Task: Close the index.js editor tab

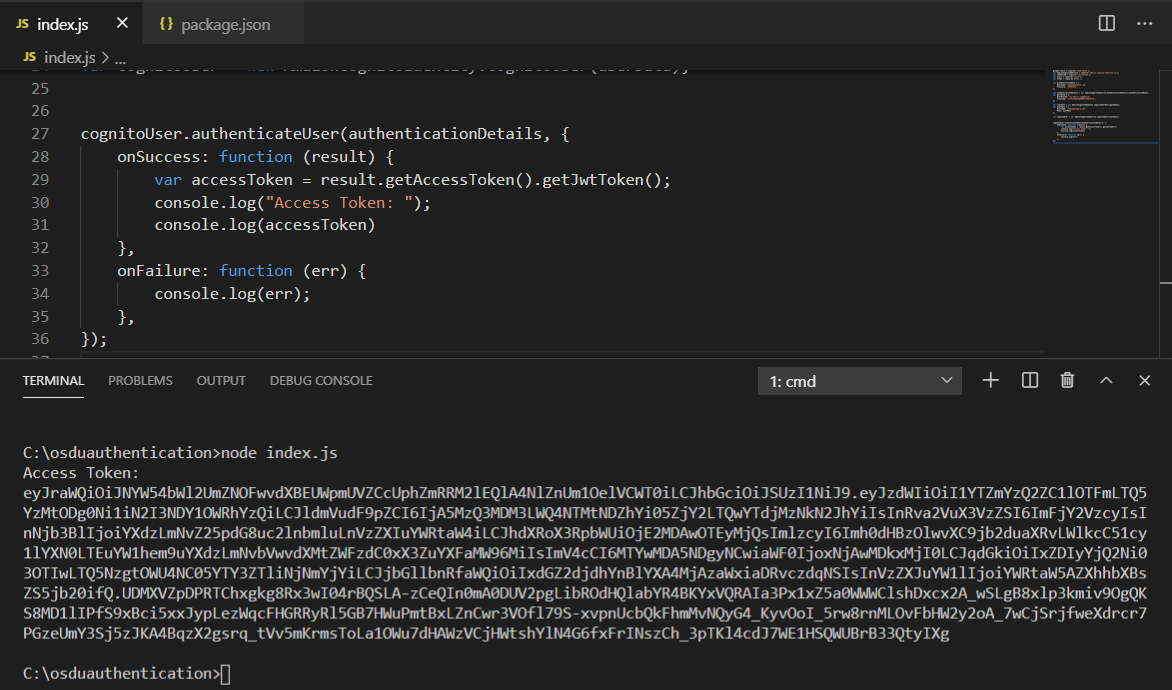Action: point(123,23)
